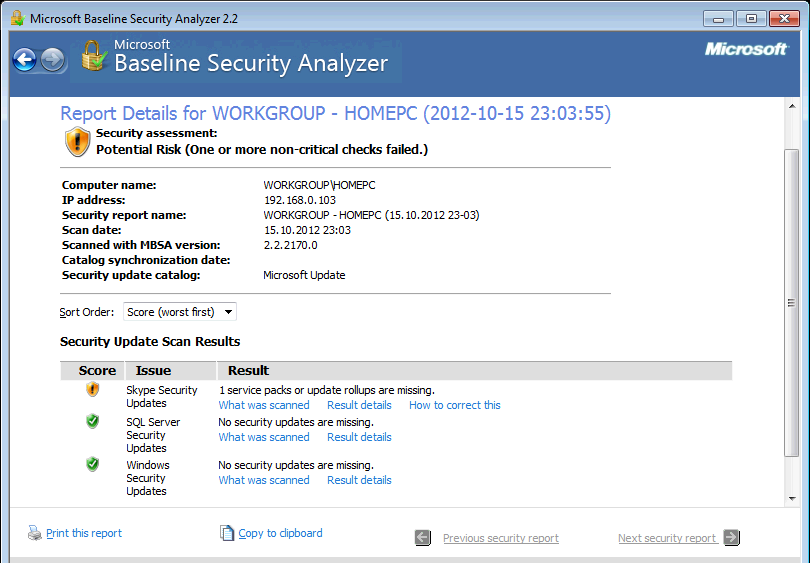Click the '1 service packs or update rollups' result
This screenshot has width=810, height=563.
point(326,390)
